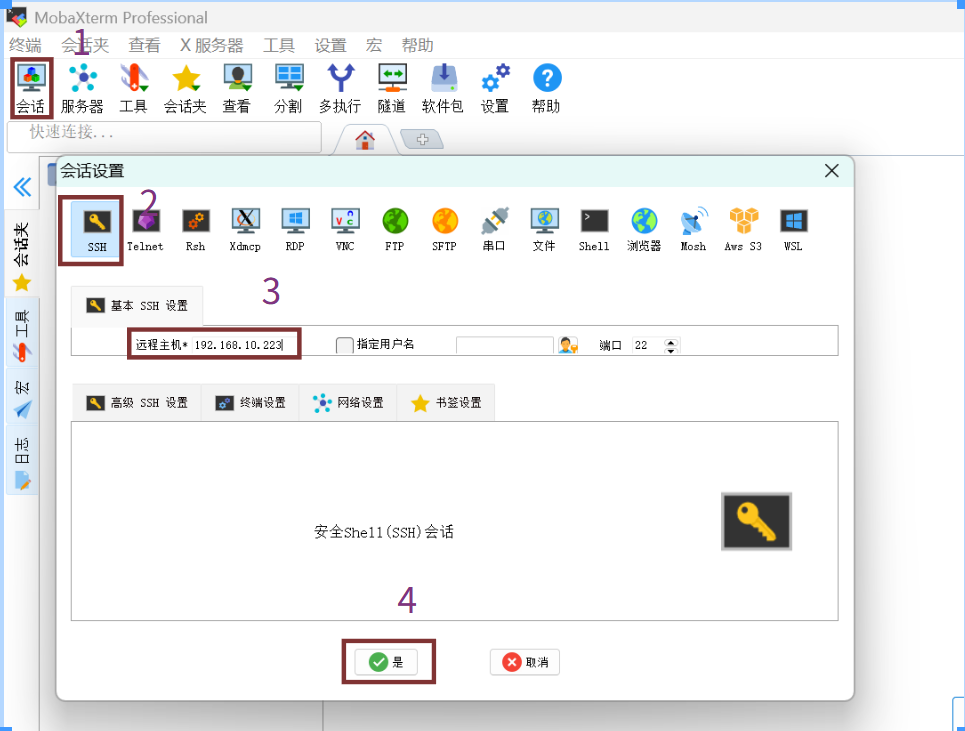Choose the Aws S3 session type

pos(743,229)
